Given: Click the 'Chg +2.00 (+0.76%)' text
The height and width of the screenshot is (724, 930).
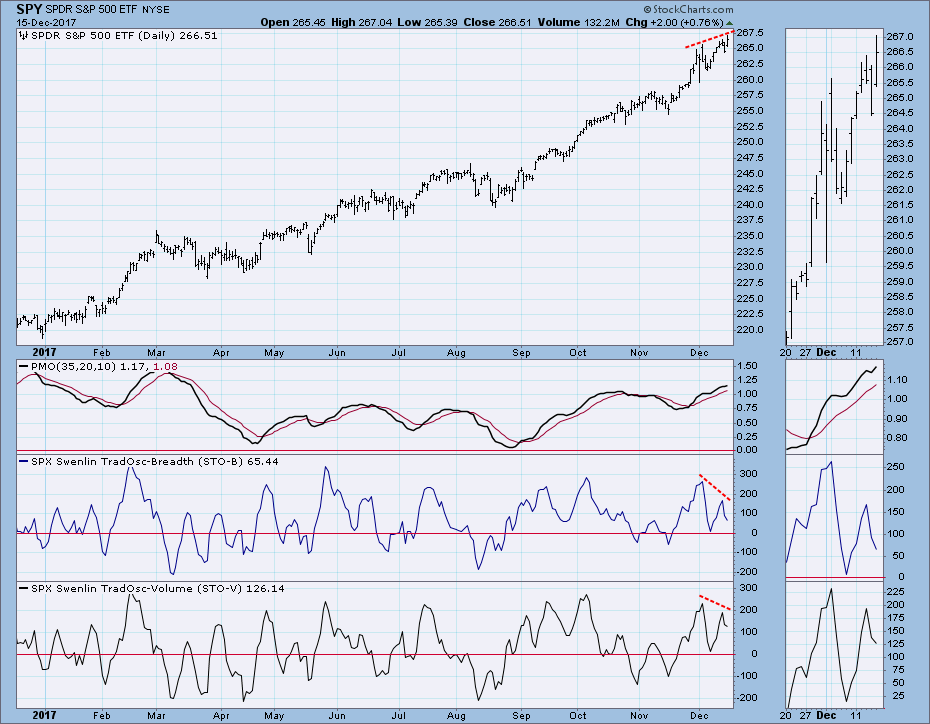Looking at the screenshot, I should [675, 23].
